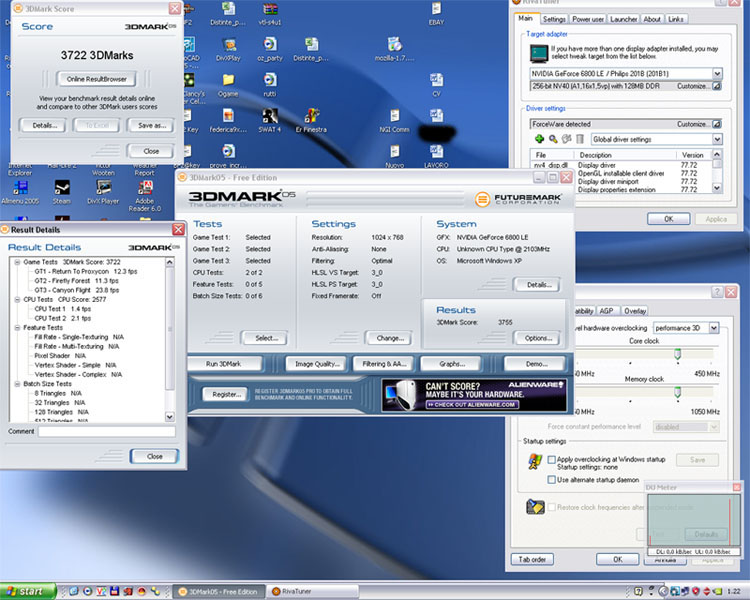Open the CV document icon
750x600 pixels.
pos(436,85)
